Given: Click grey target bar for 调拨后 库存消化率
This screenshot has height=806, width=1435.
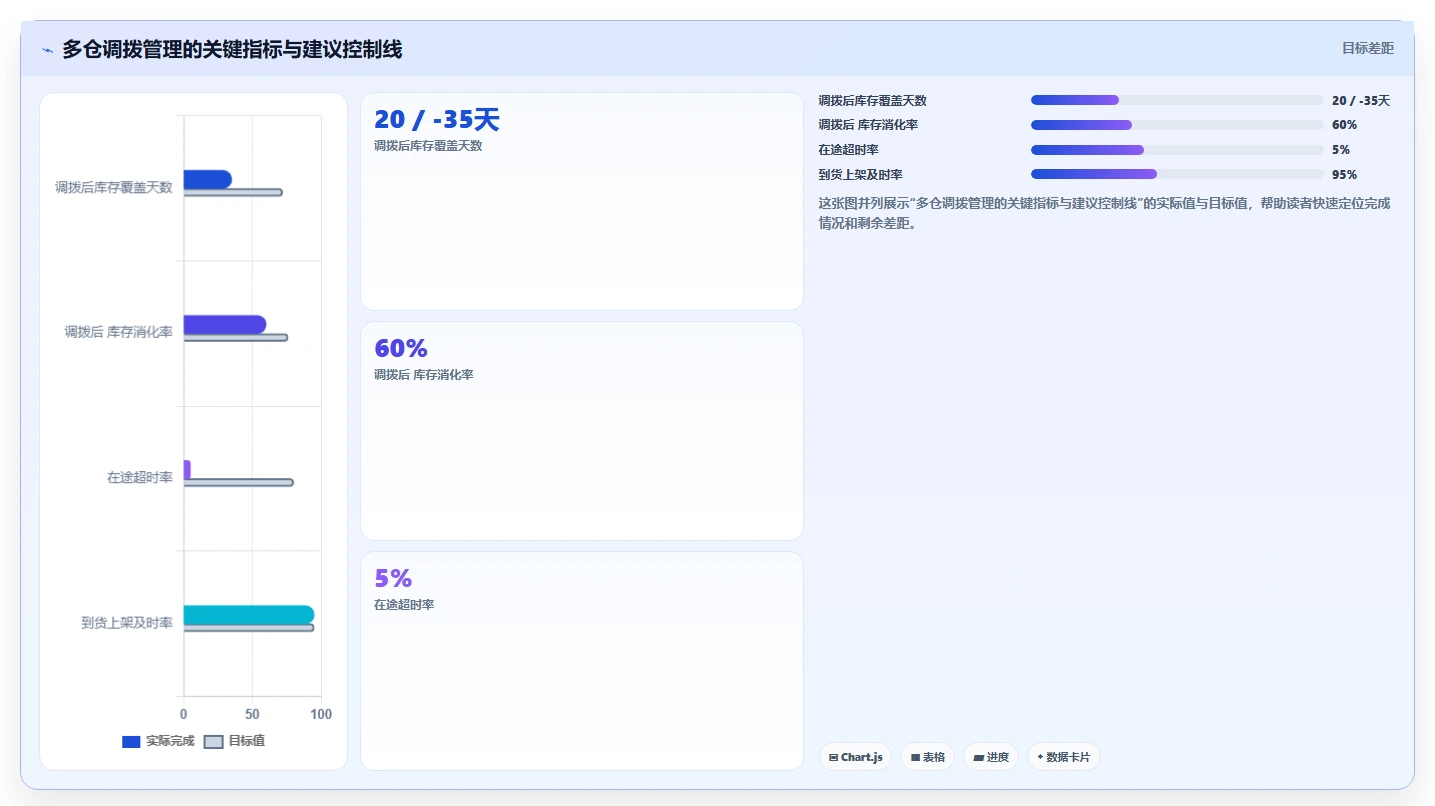Looking at the screenshot, I should point(236,337).
